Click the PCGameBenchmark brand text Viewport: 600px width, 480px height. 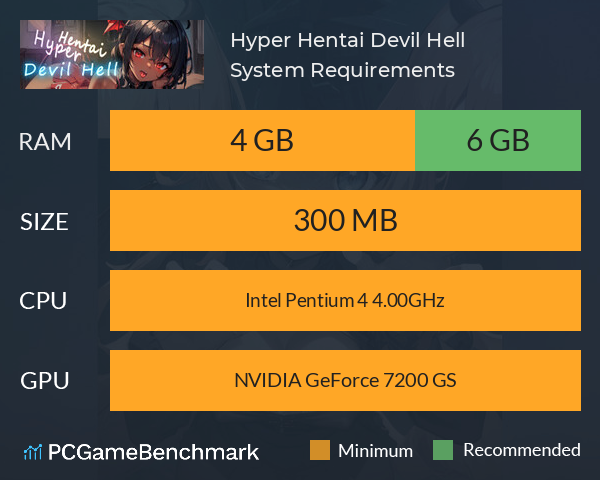(153, 452)
